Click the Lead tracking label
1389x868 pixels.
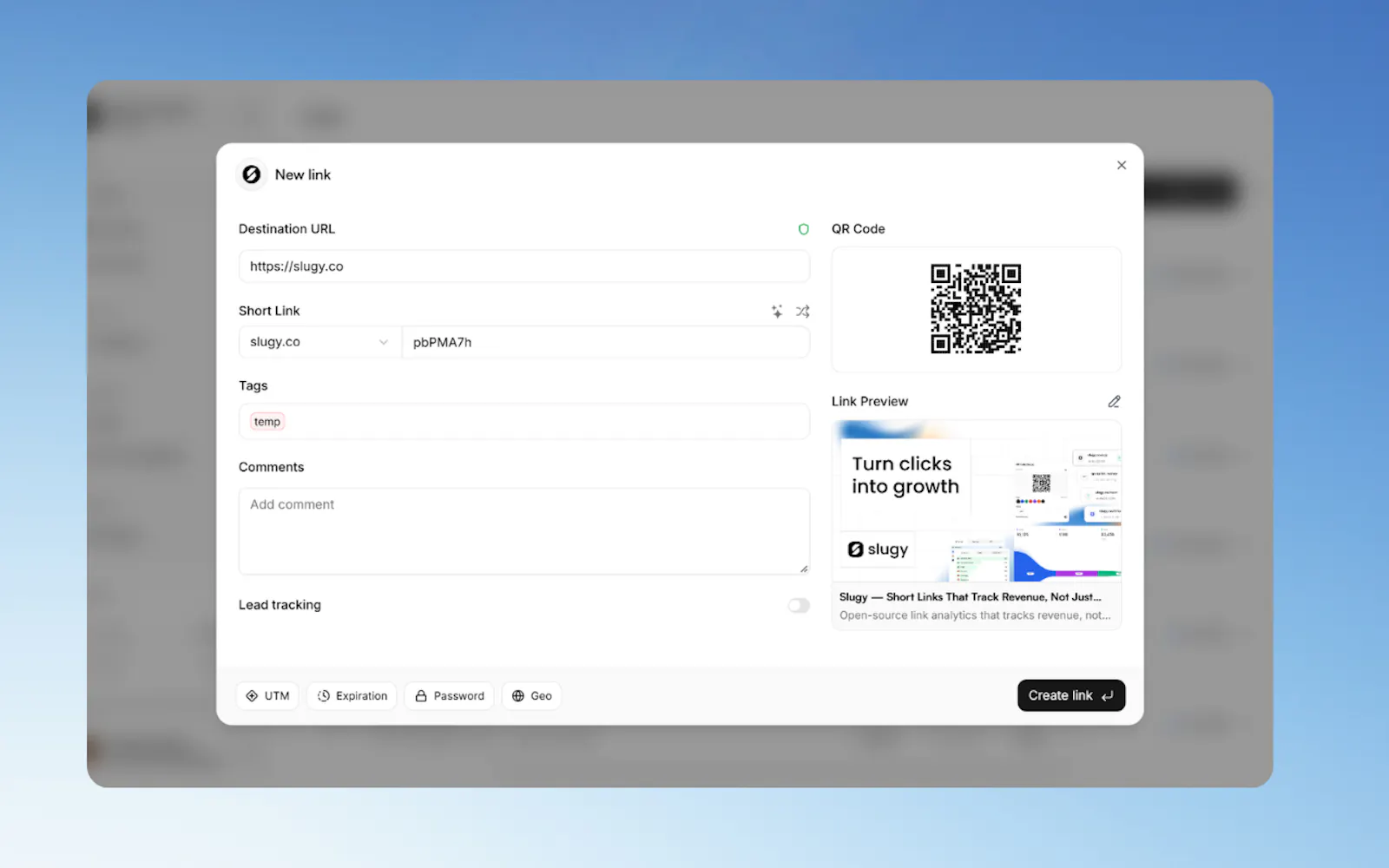pos(280,605)
